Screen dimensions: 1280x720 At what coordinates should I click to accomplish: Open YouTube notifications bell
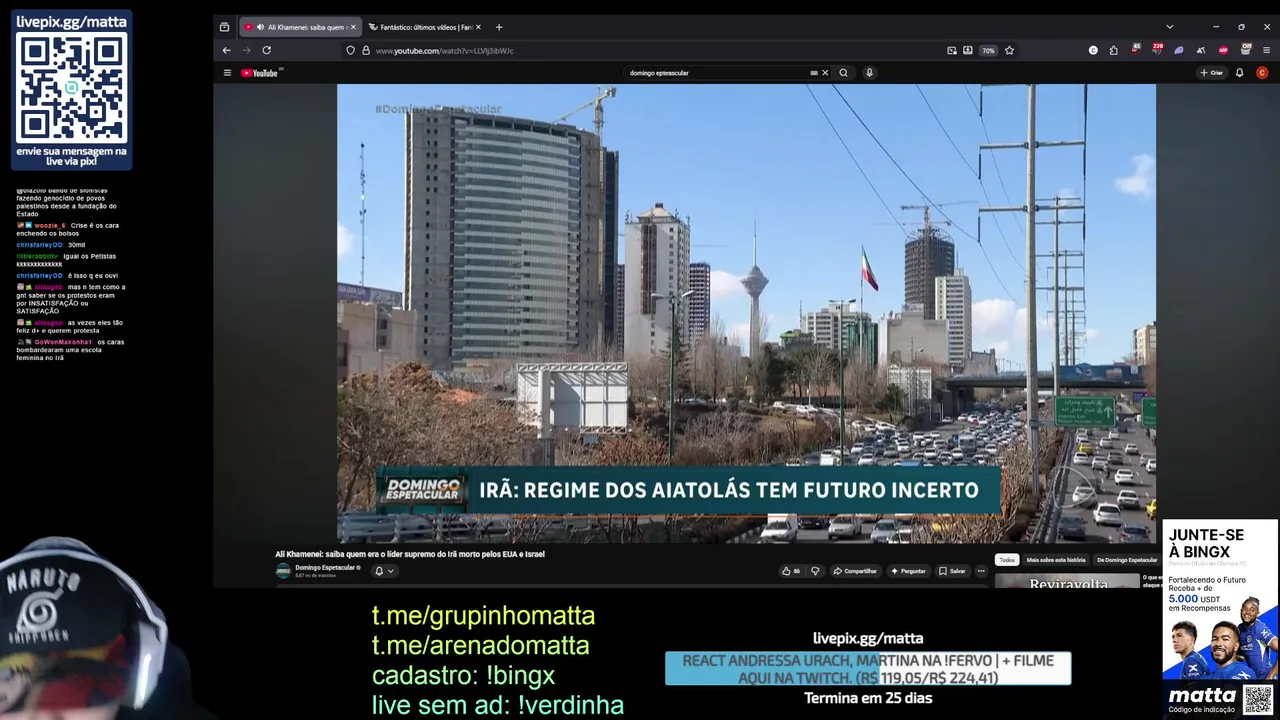click(1239, 73)
